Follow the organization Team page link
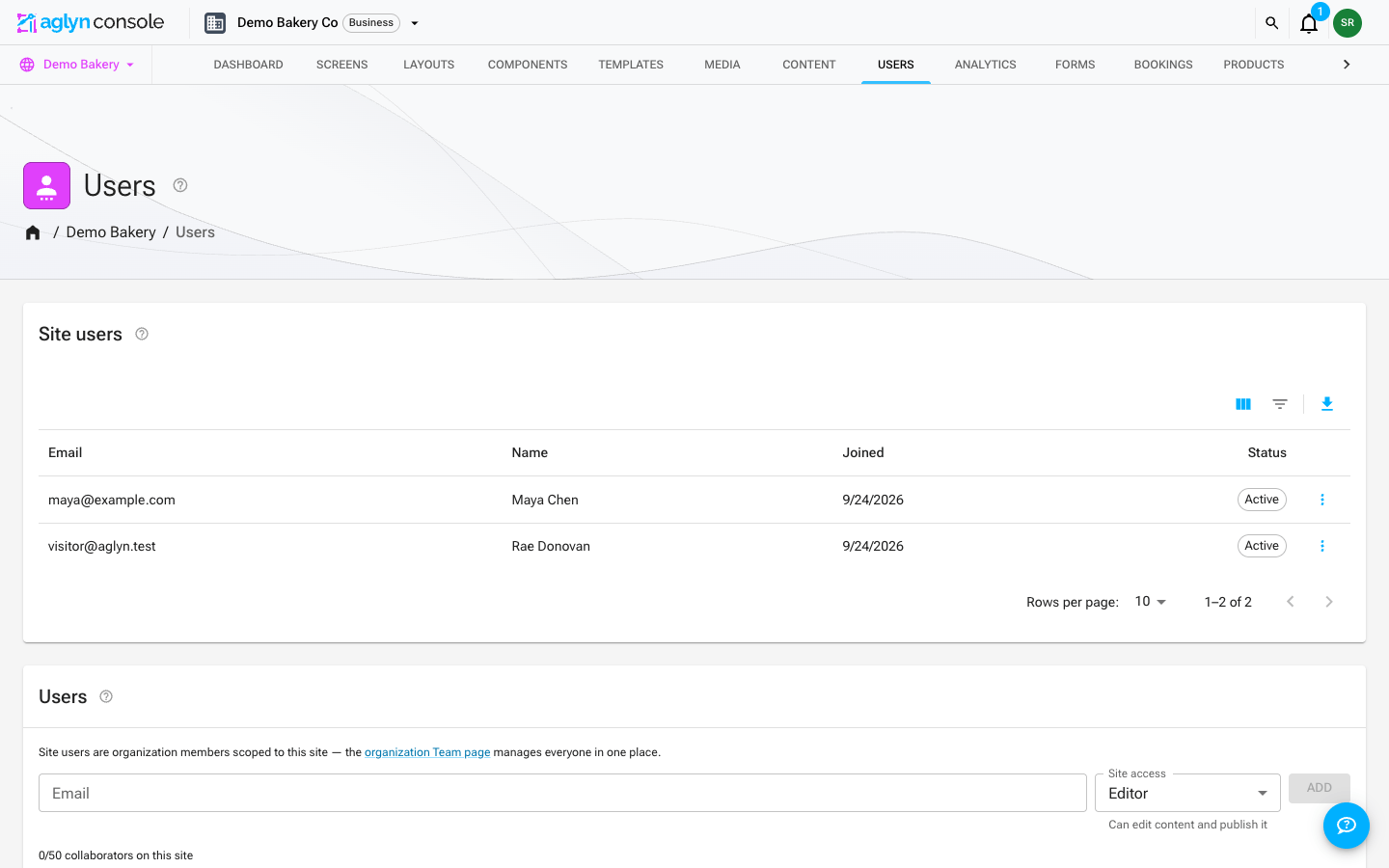Image resolution: width=1389 pixels, height=868 pixels. pos(427,752)
